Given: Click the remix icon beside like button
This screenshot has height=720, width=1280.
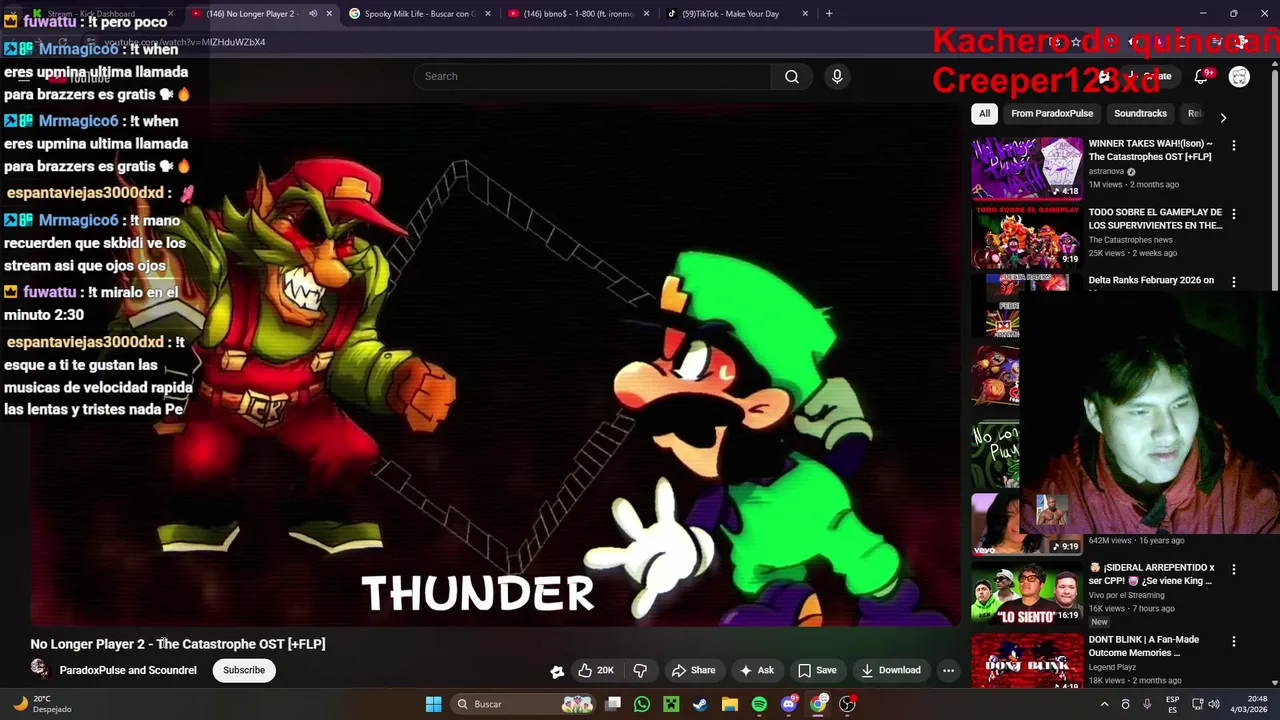Looking at the screenshot, I should click(557, 671).
